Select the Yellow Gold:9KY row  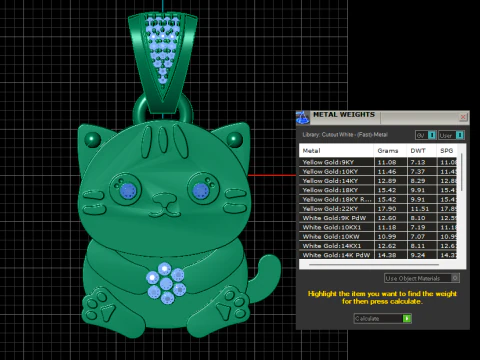coord(378,162)
